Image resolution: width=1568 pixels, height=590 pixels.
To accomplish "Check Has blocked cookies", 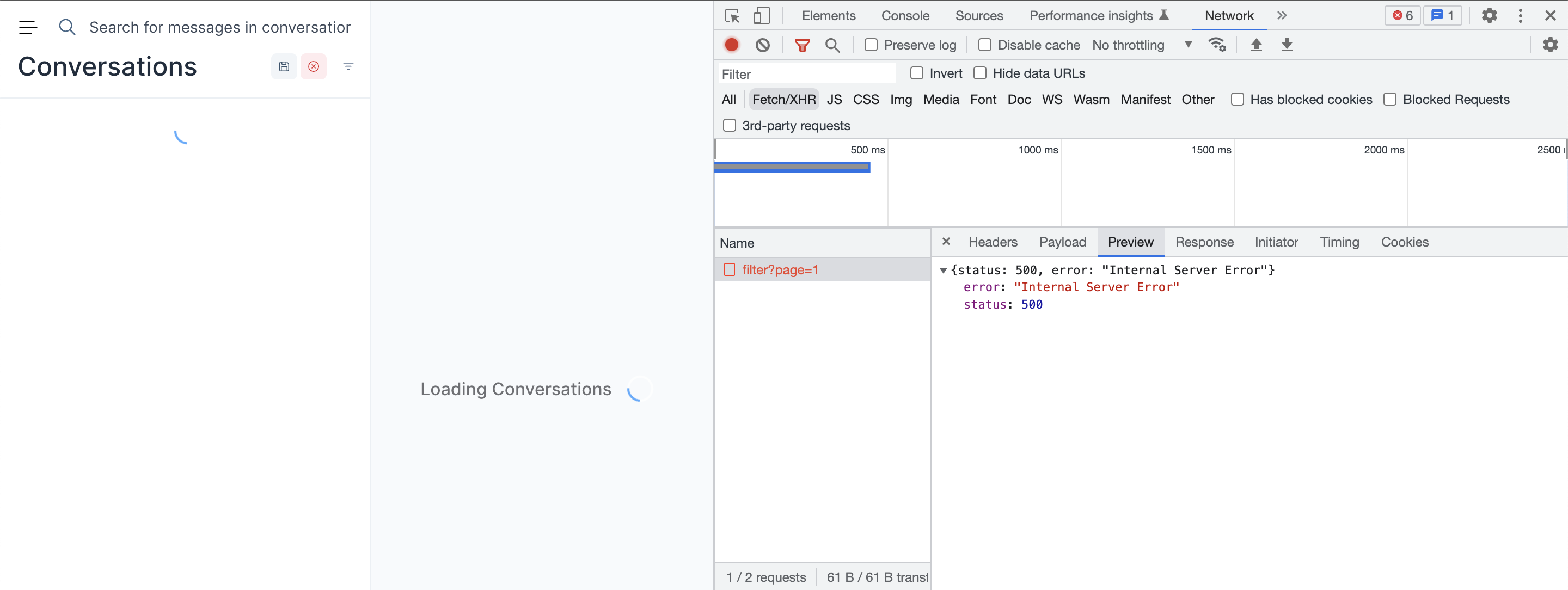I will pos(1238,100).
